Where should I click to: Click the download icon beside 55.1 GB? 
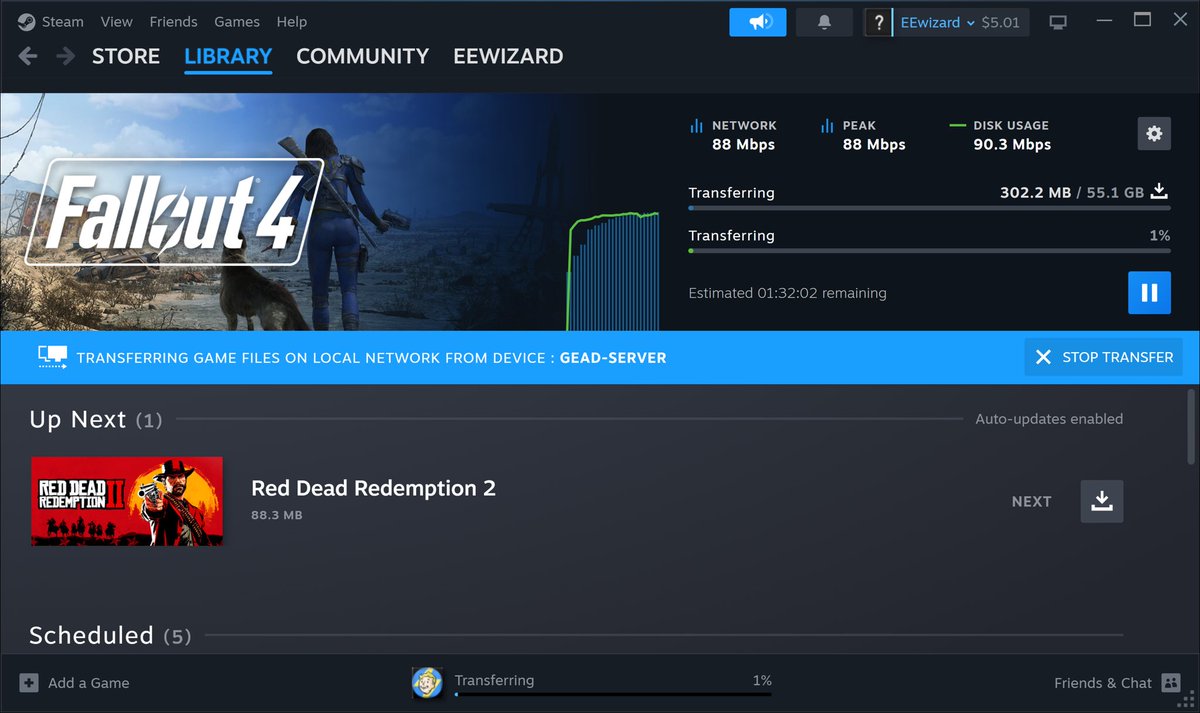(1160, 192)
